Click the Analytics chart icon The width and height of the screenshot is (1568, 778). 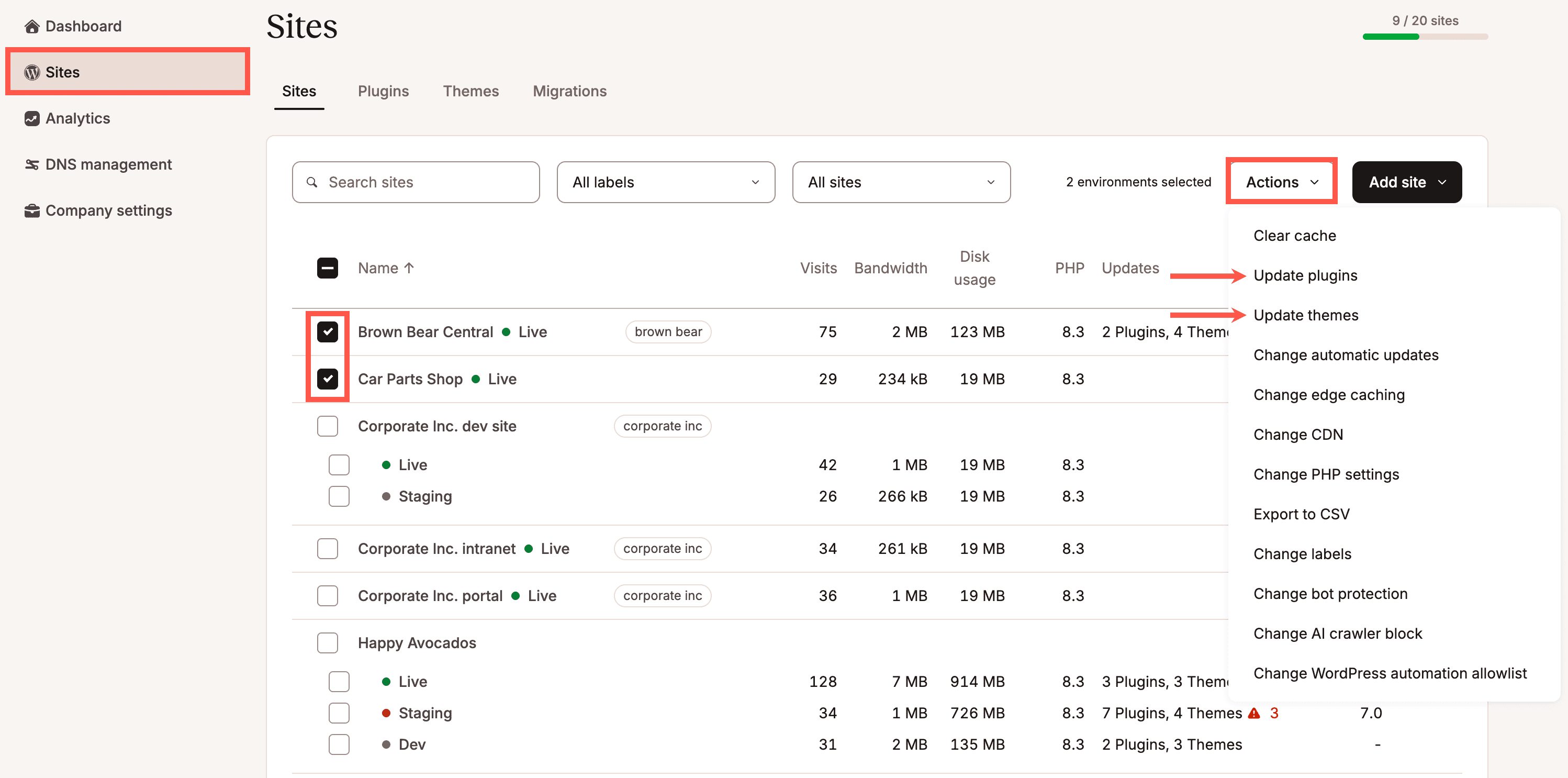tap(31, 118)
